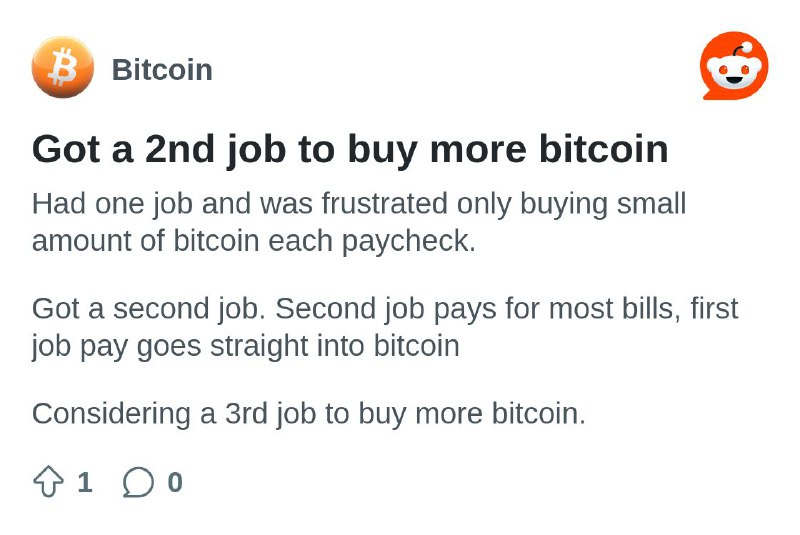800x535 pixels.
Task: Click the orange Bitcoin community avatar
Action: pyautogui.click(x=63, y=67)
